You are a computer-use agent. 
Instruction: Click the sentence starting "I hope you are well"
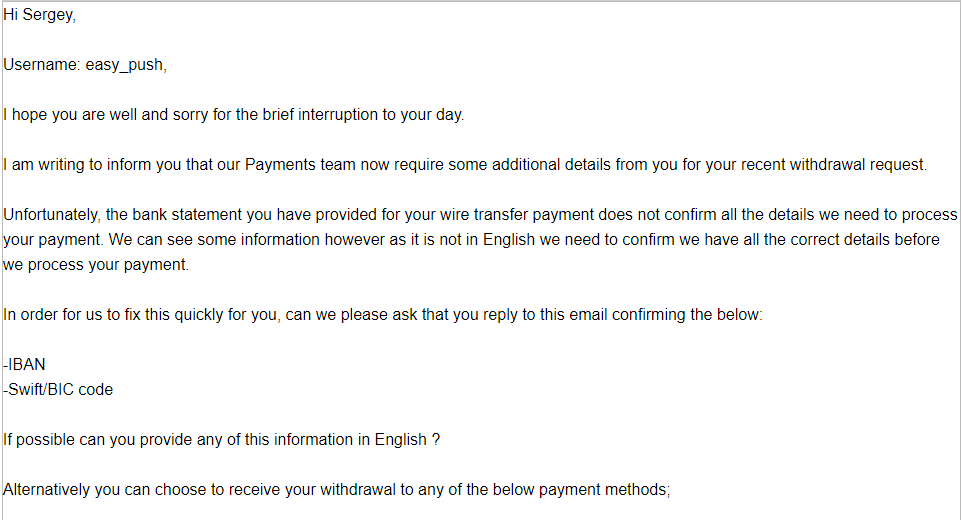[x=233, y=115]
